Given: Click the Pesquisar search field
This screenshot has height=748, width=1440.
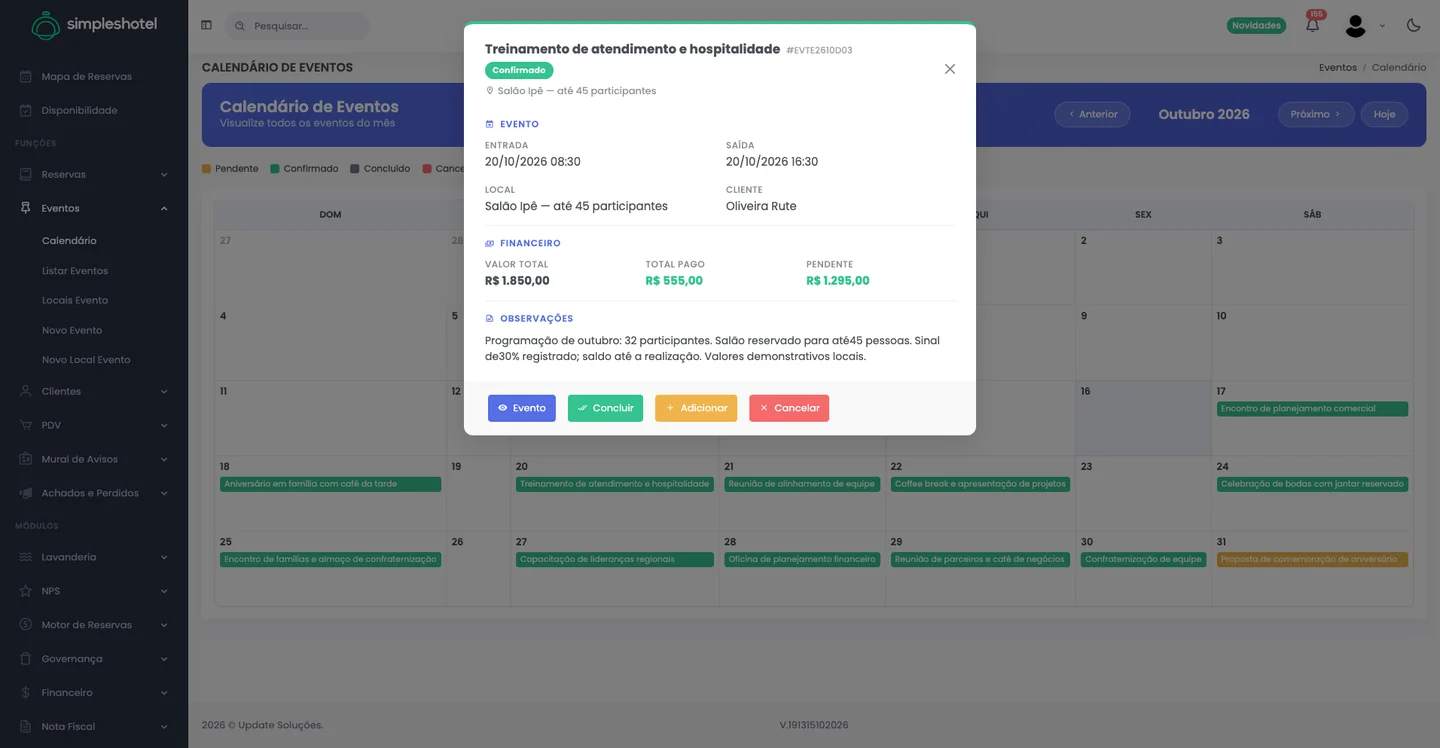Looking at the screenshot, I should coord(297,26).
